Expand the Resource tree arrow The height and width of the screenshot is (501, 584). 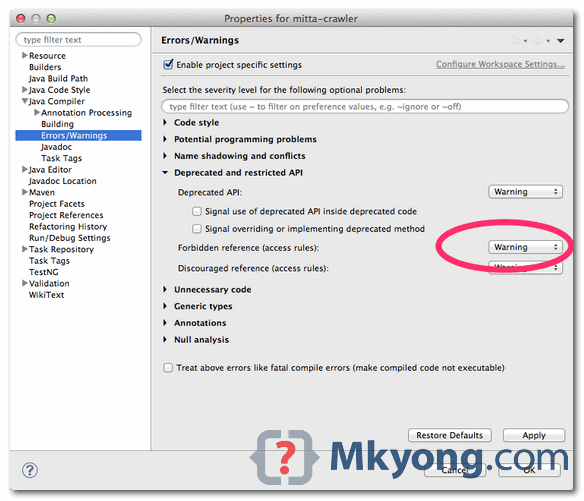coord(25,56)
